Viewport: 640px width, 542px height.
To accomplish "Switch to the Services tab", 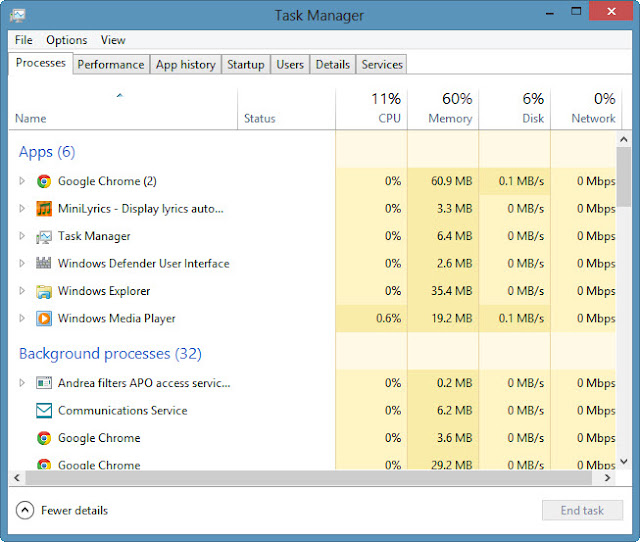I will tap(382, 64).
